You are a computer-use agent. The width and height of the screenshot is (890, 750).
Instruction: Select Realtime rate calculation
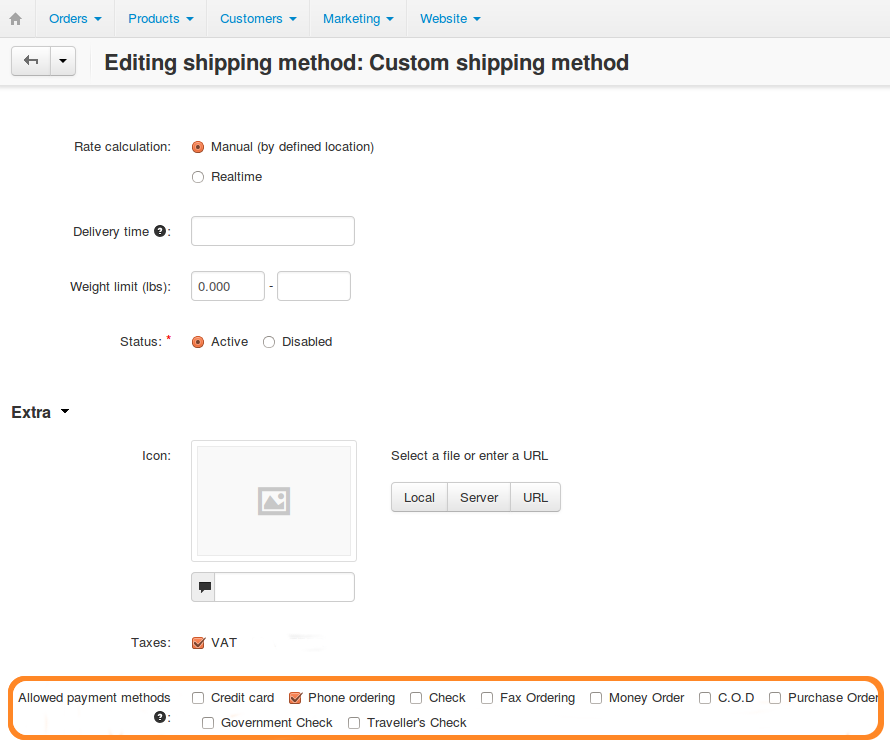pyautogui.click(x=198, y=177)
